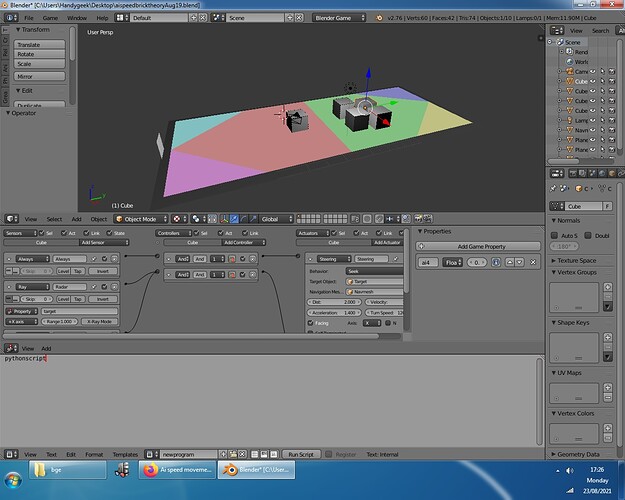The width and height of the screenshot is (625, 500).
Task: Click the Mirror button
Action: (x=39, y=76)
